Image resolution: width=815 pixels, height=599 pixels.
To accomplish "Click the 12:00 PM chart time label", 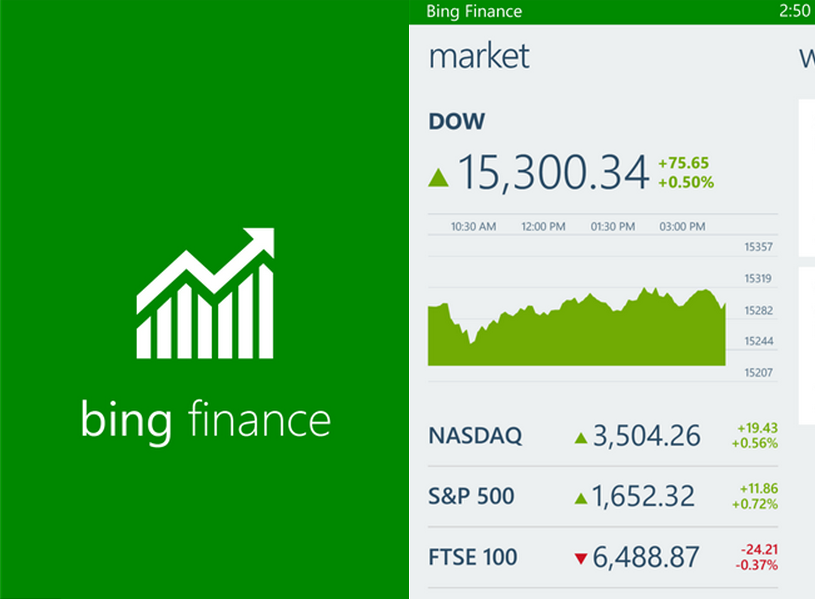I will click(x=543, y=227).
